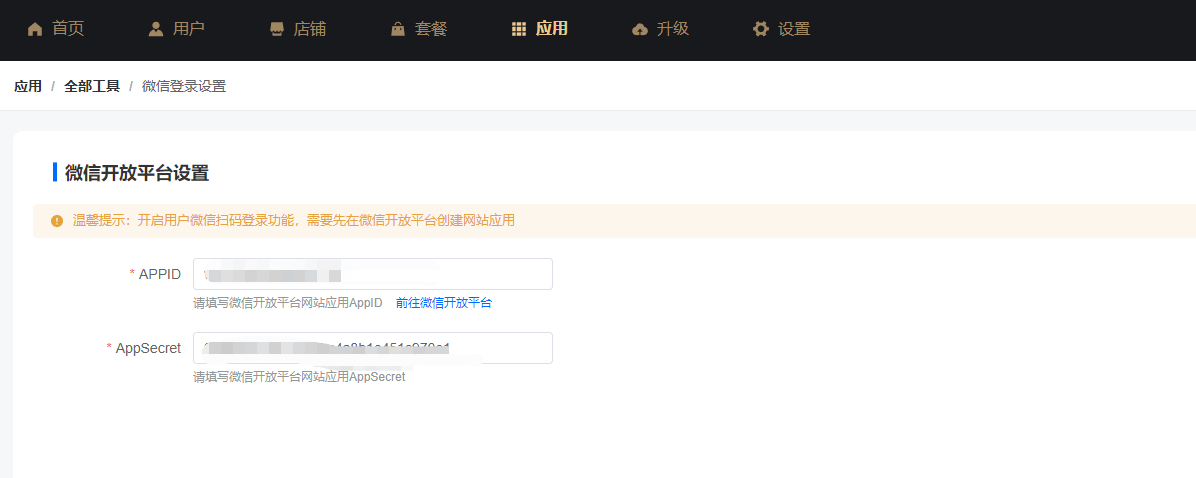The width and height of the screenshot is (1196, 478).
Task: Click the 应用 breadcrumb link
Action: tap(27, 86)
